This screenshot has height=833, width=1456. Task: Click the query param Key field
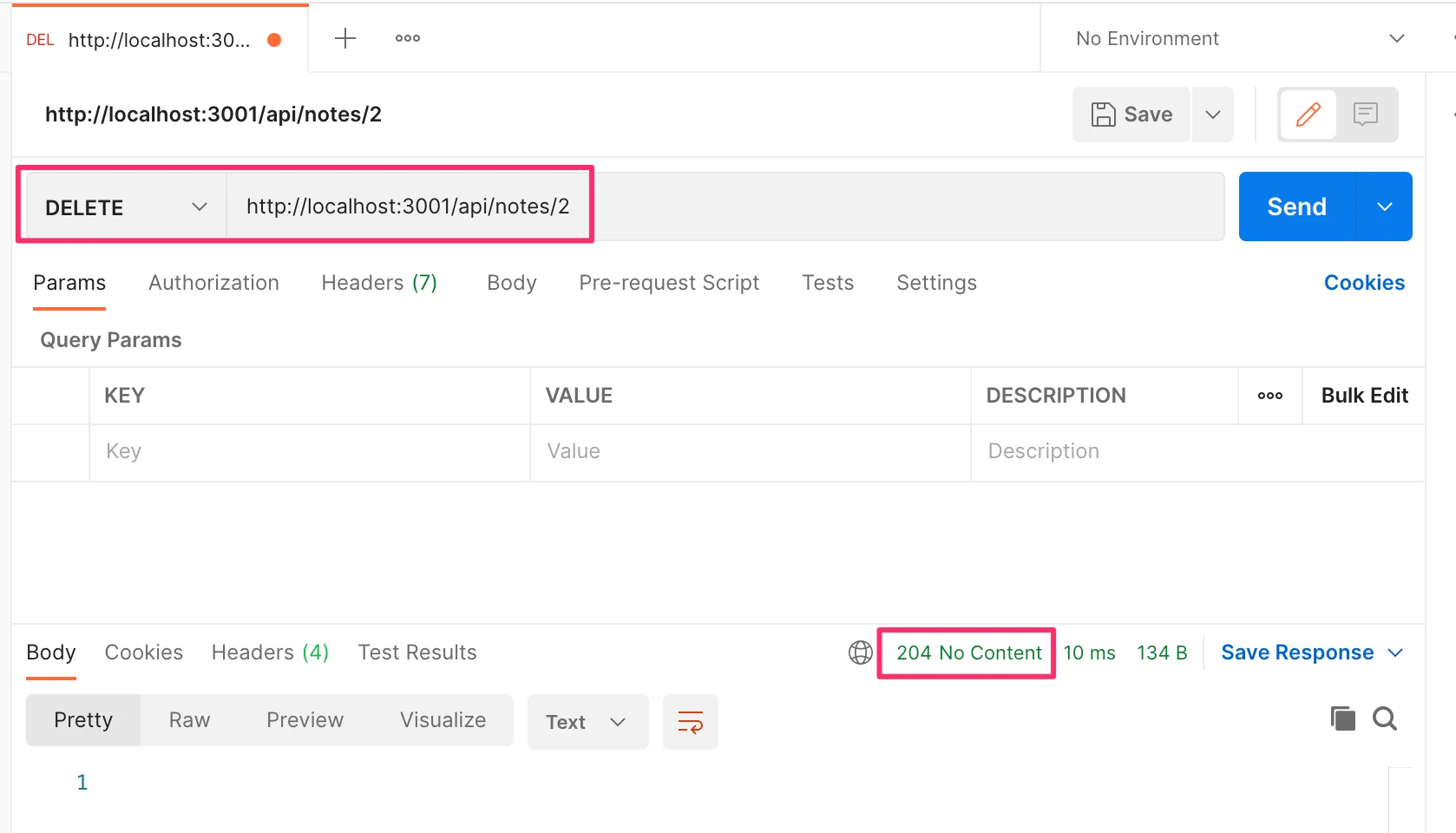coord(310,452)
